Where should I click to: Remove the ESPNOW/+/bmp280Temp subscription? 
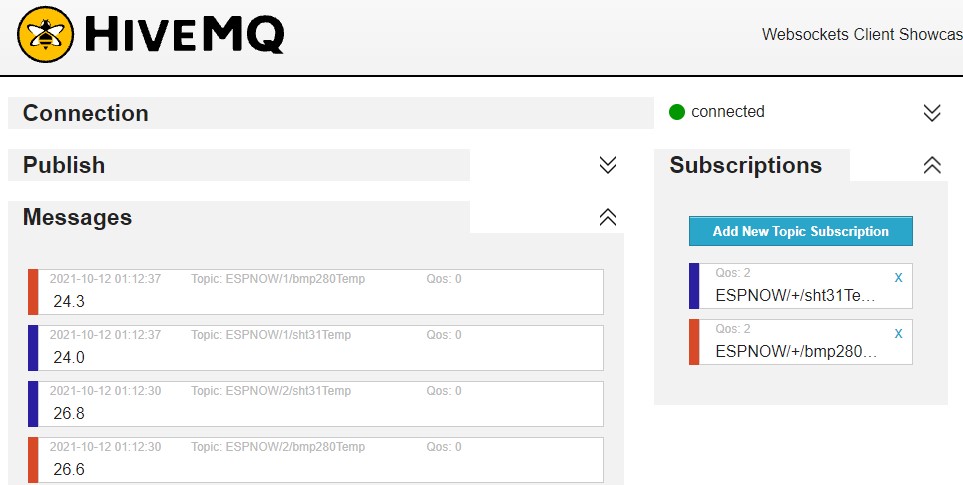tap(898, 333)
